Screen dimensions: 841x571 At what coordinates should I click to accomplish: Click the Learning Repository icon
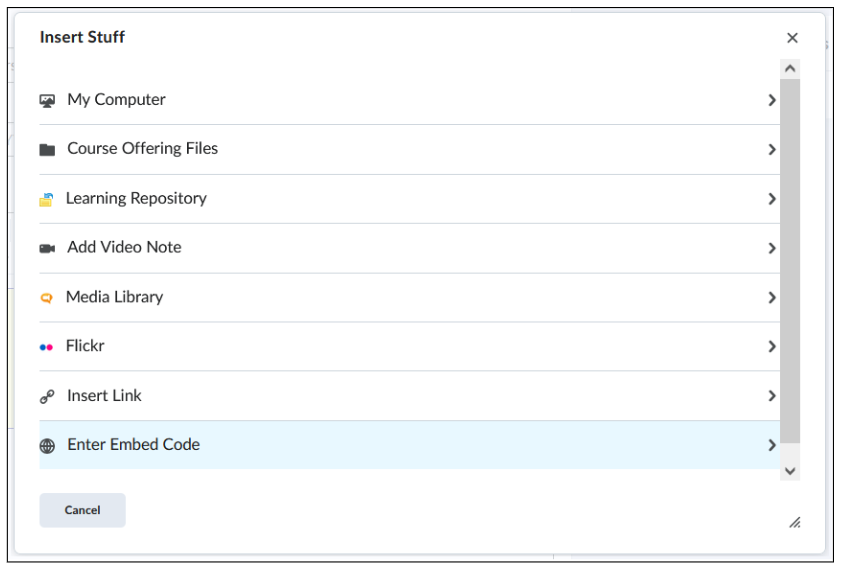(x=46, y=199)
